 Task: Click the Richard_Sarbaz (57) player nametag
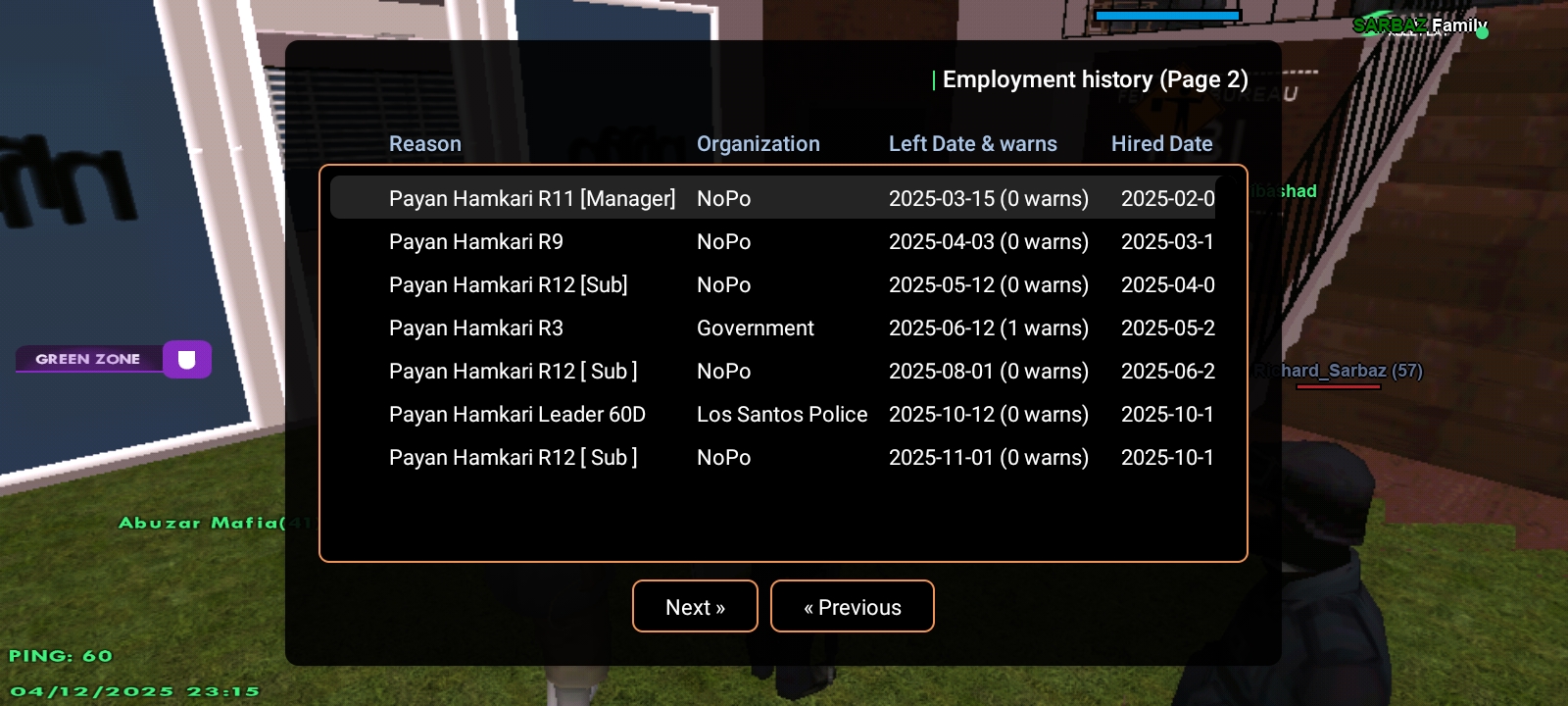(1339, 371)
